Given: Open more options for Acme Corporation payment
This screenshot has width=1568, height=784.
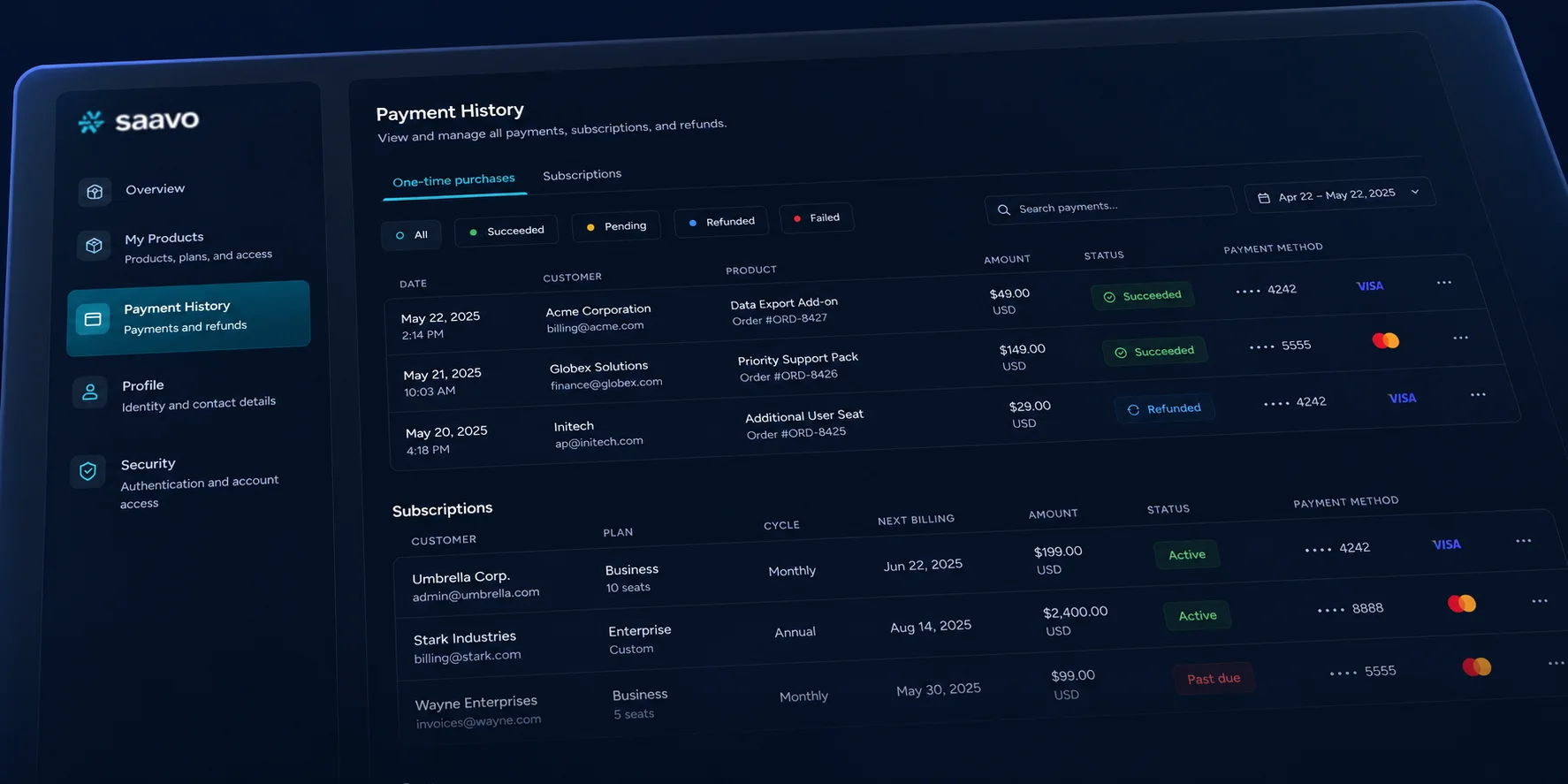Looking at the screenshot, I should click(x=1444, y=283).
